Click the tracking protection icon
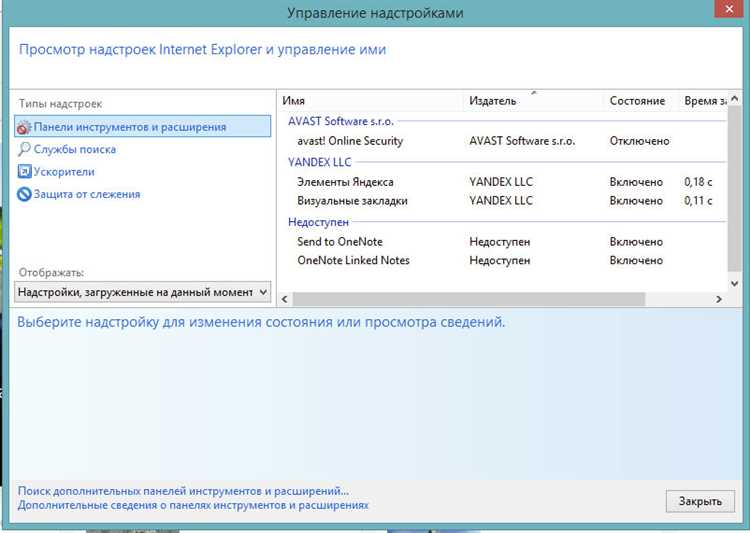 pos(24,194)
